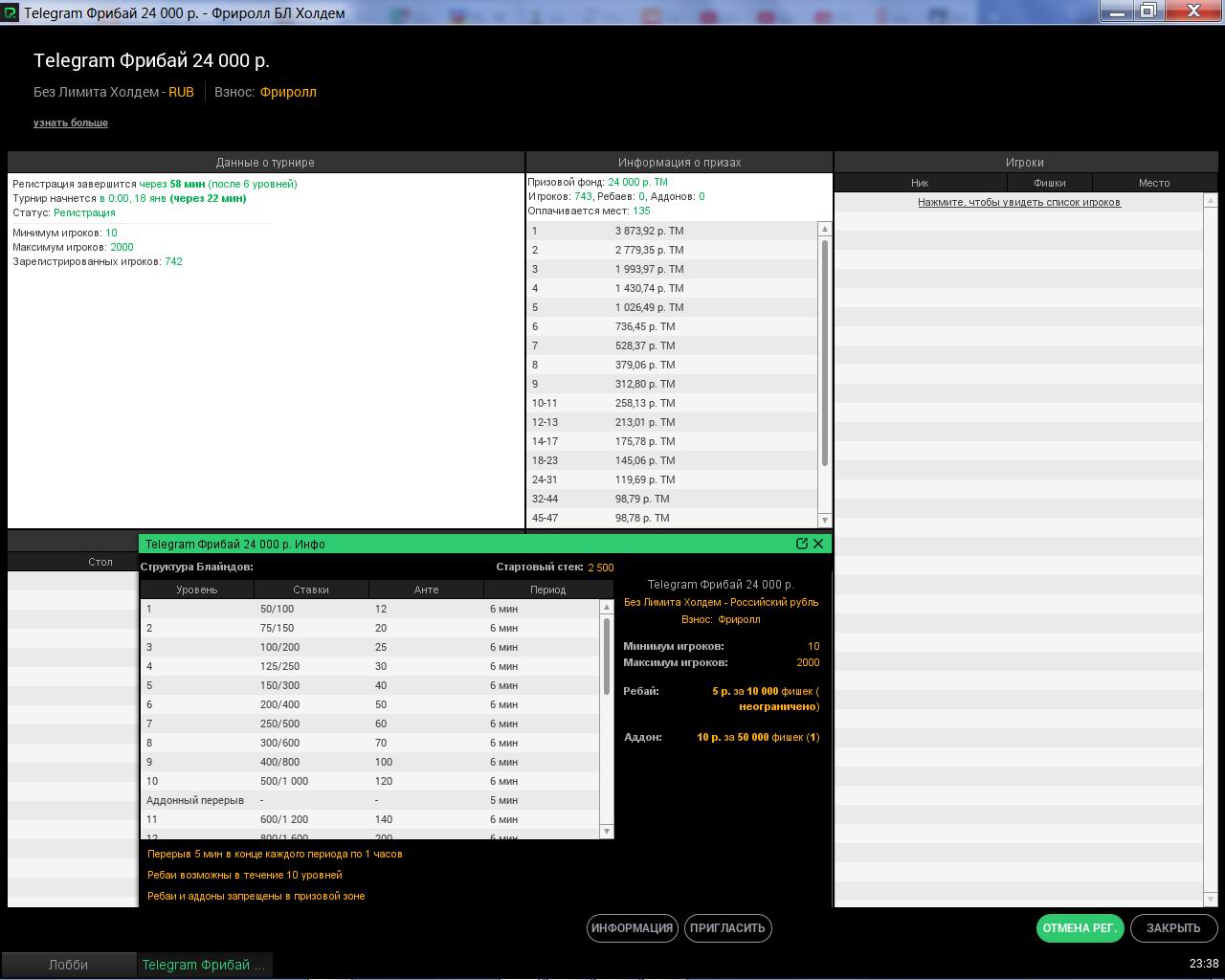Viewport: 1225px width, 980px height.
Task: Select prize row 1 with 3 873,92 р. ТМ
Action: tap(672, 231)
